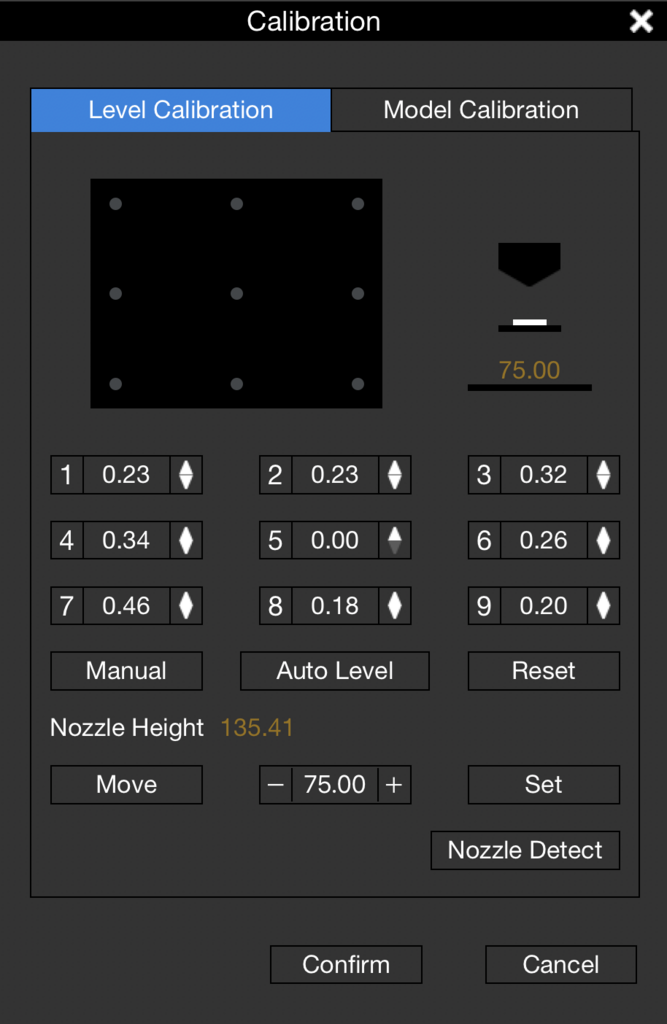Select the center calibration point on platform grid
667x1024 pixels.
pos(236,294)
